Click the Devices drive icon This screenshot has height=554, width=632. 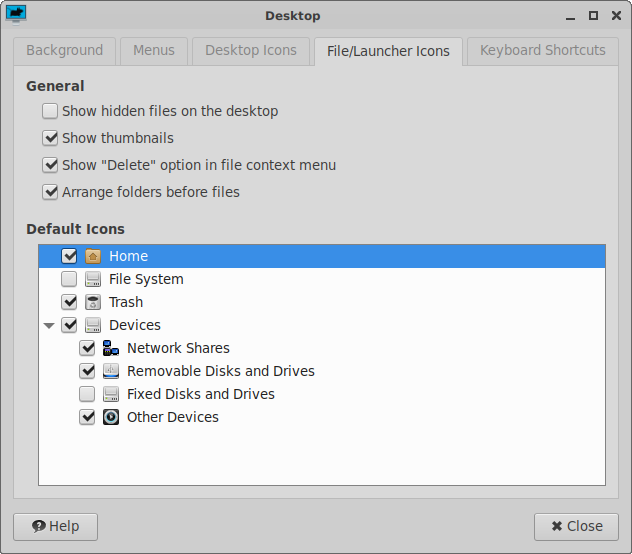(x=93, y=325)
